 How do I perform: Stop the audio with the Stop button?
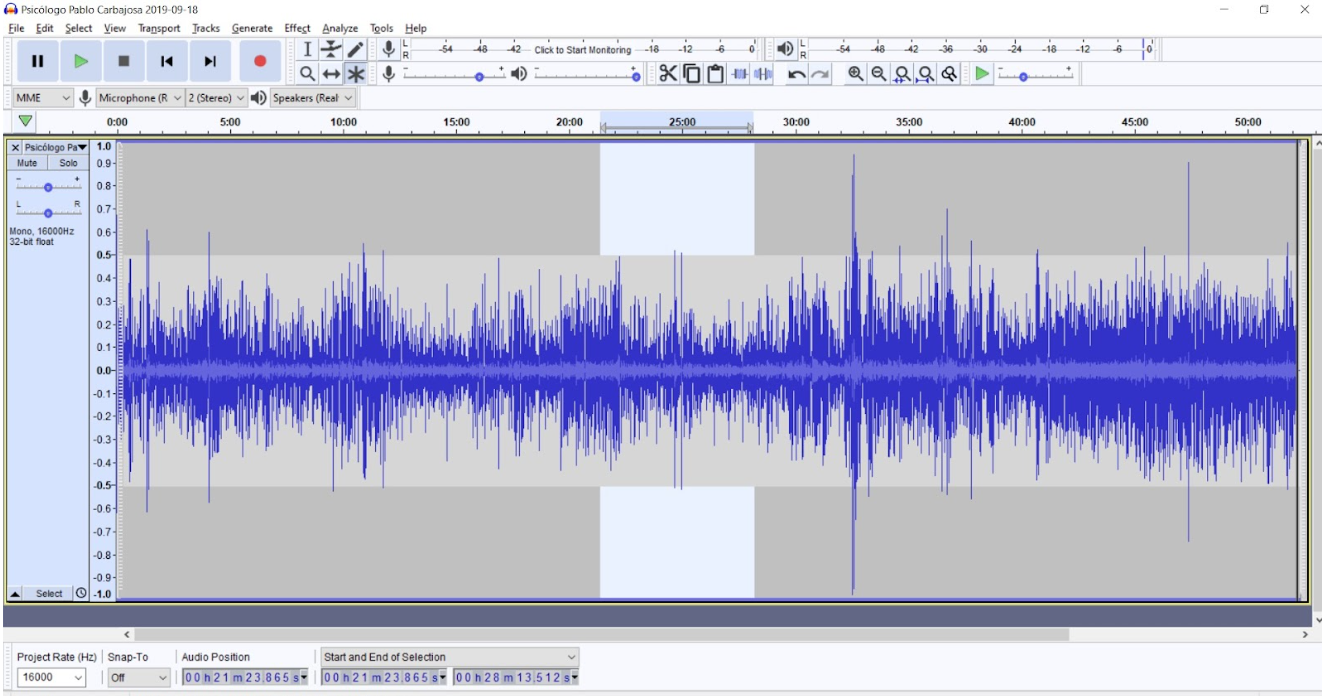coord(123,61)
